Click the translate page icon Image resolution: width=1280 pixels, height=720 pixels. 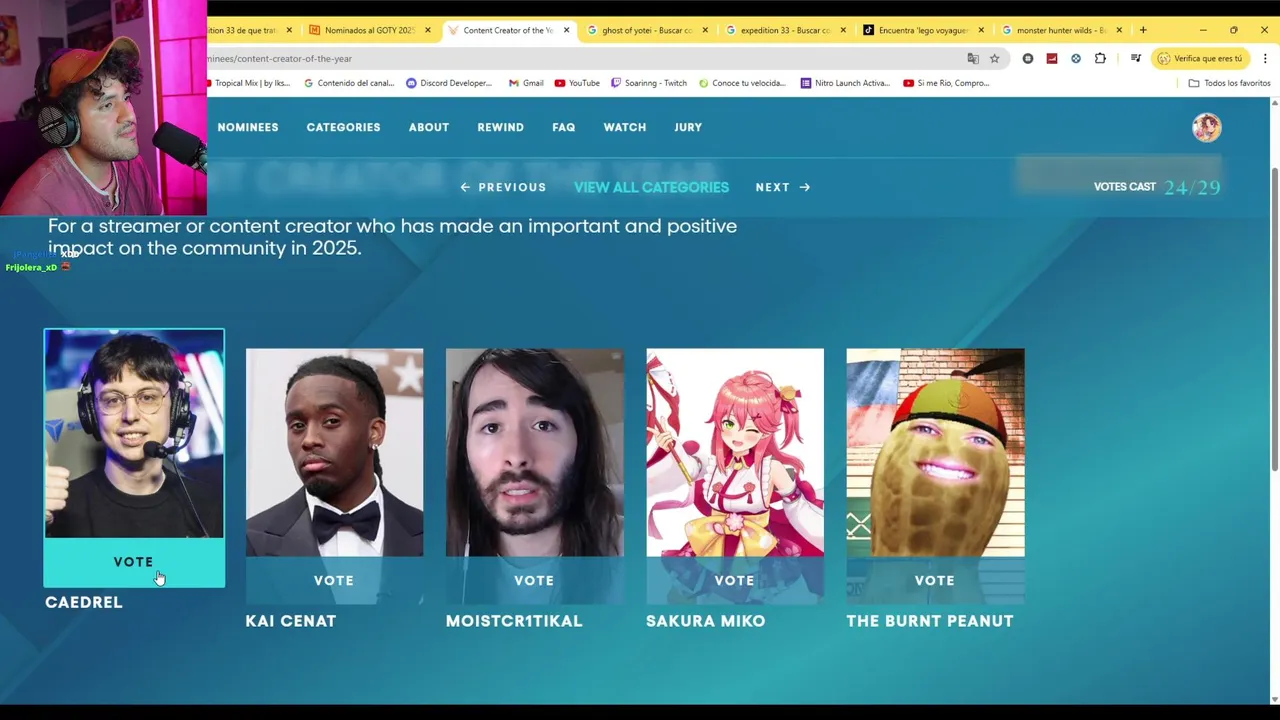point(973,58)
